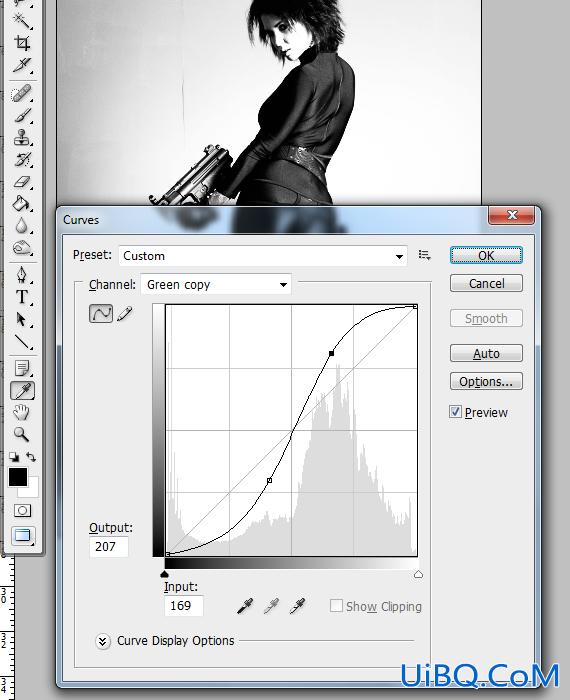
Task: Change the screen mode
Action: (22, 535)
